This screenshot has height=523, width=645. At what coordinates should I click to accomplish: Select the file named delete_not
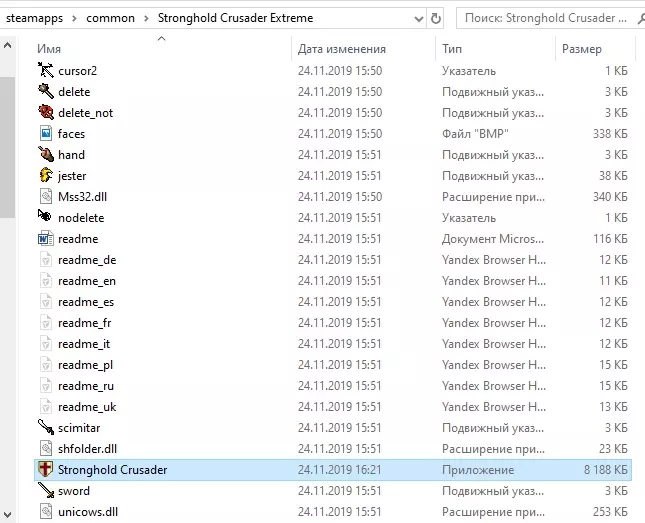(86, 113)
